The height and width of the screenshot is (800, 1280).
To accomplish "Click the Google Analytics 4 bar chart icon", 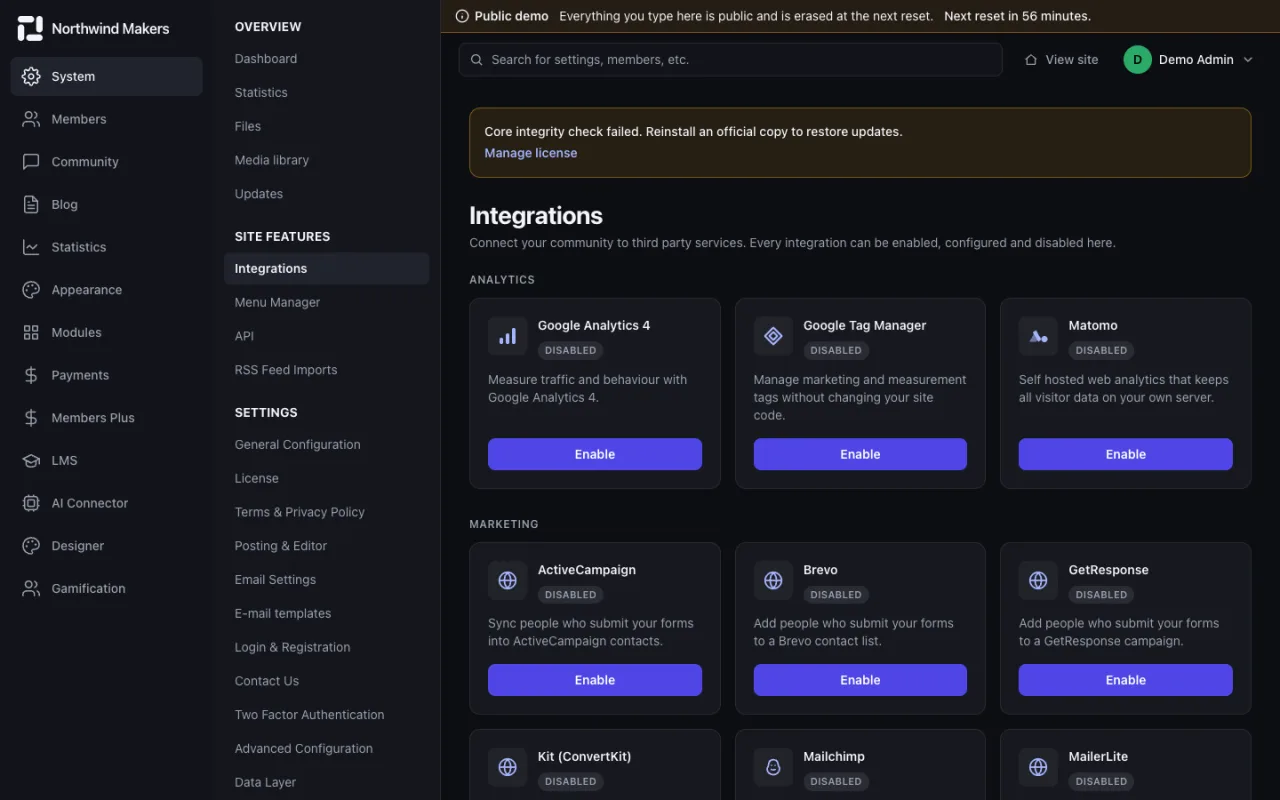I will [x=507, y=336].
